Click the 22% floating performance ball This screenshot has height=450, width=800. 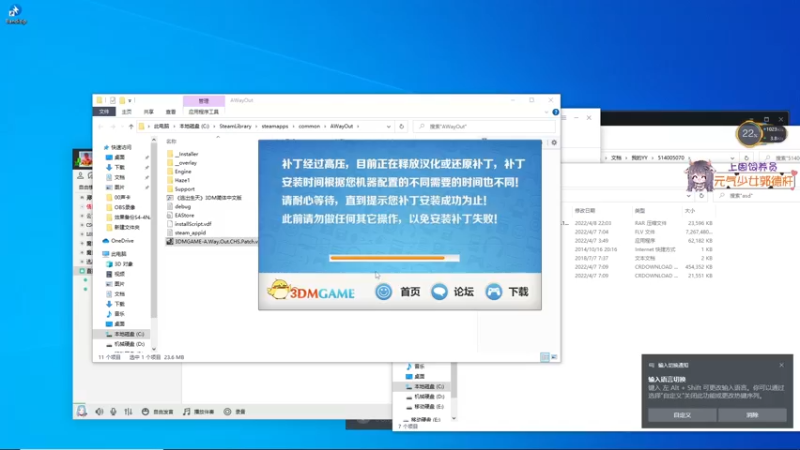tap(749, 134)
